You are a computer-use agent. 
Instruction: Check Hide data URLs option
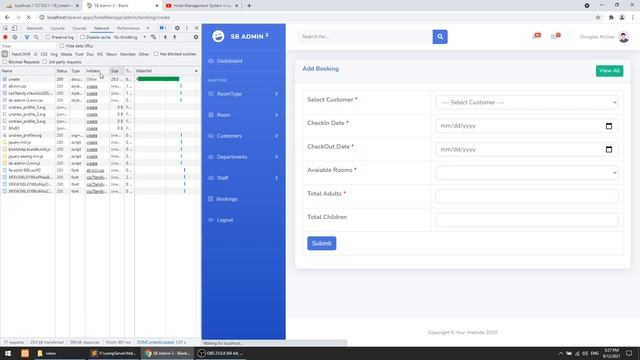point(62,46)
